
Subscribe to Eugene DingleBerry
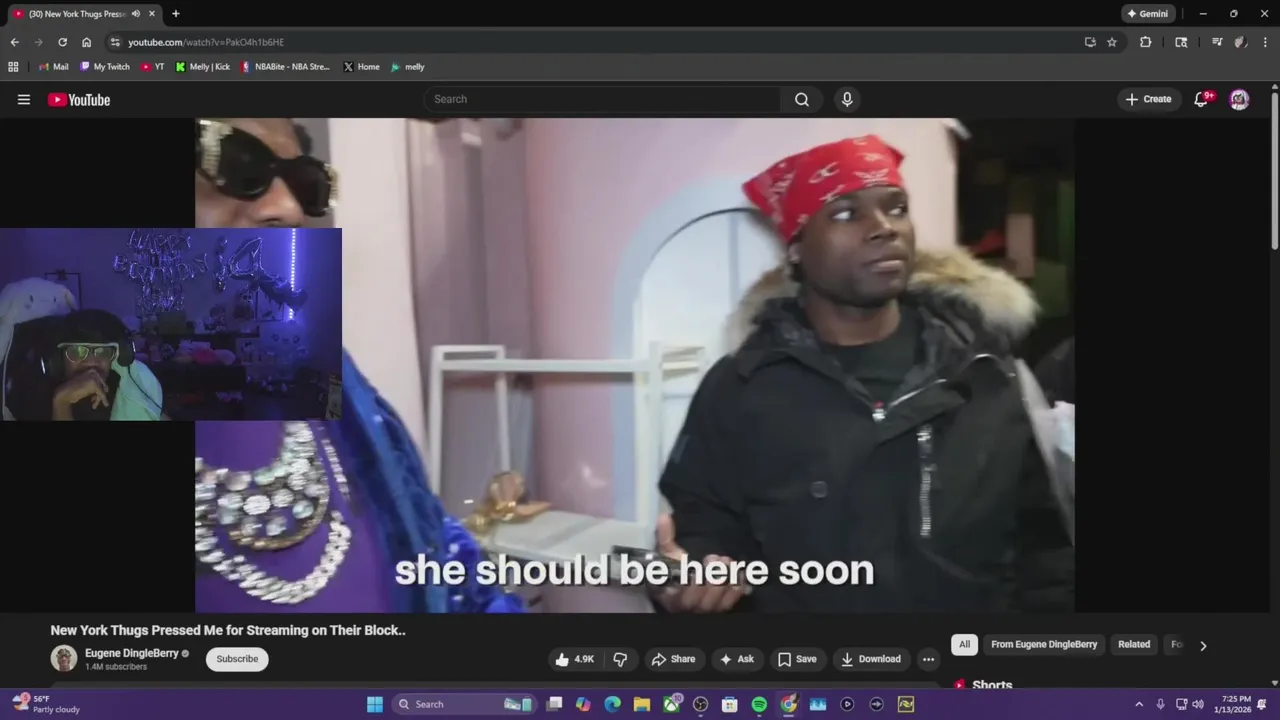[237, 659]
